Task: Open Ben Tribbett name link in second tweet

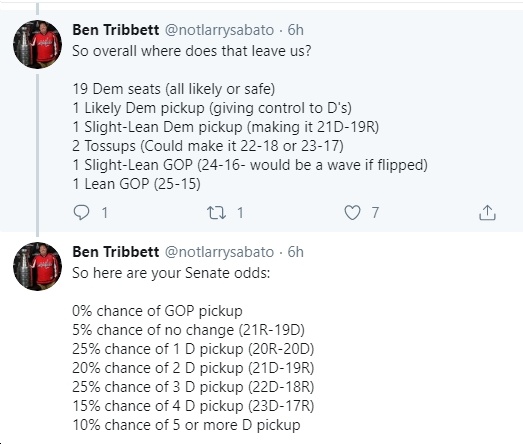Action: pyautogui.click(x=116, y=252)
